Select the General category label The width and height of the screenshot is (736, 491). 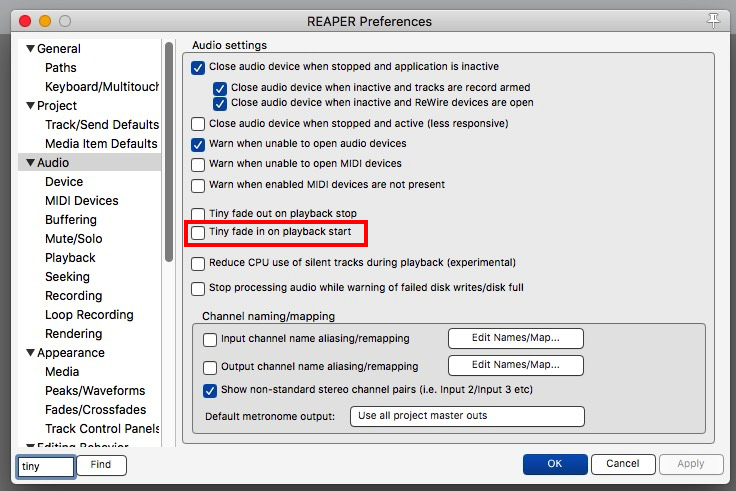point(59,49)
